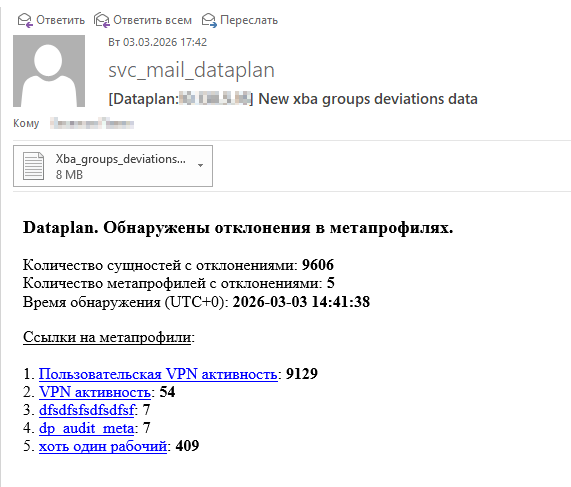
Task: Click the Reply envelope icon
Action: (25, 20)
